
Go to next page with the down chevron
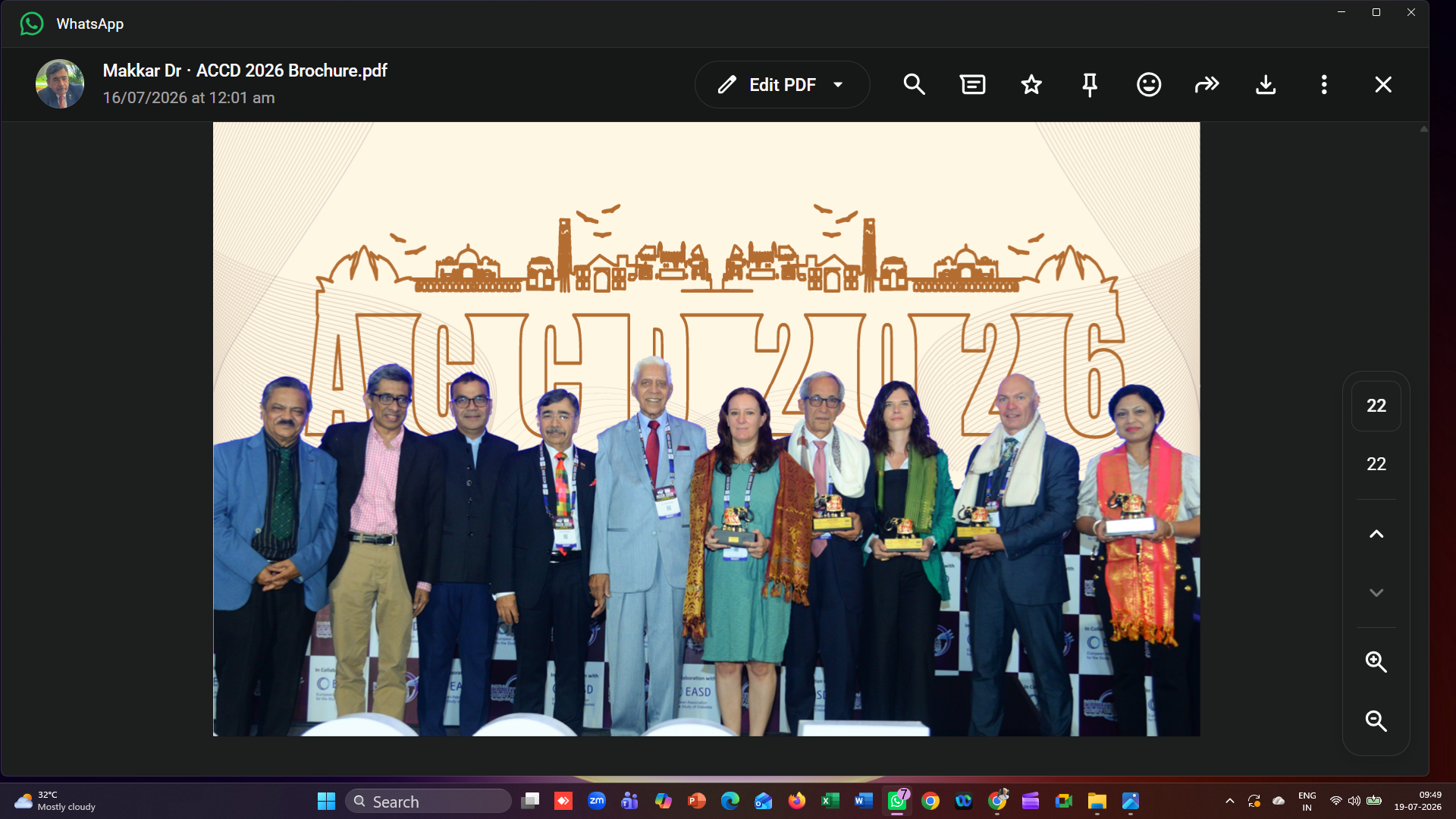[1376, 592]
